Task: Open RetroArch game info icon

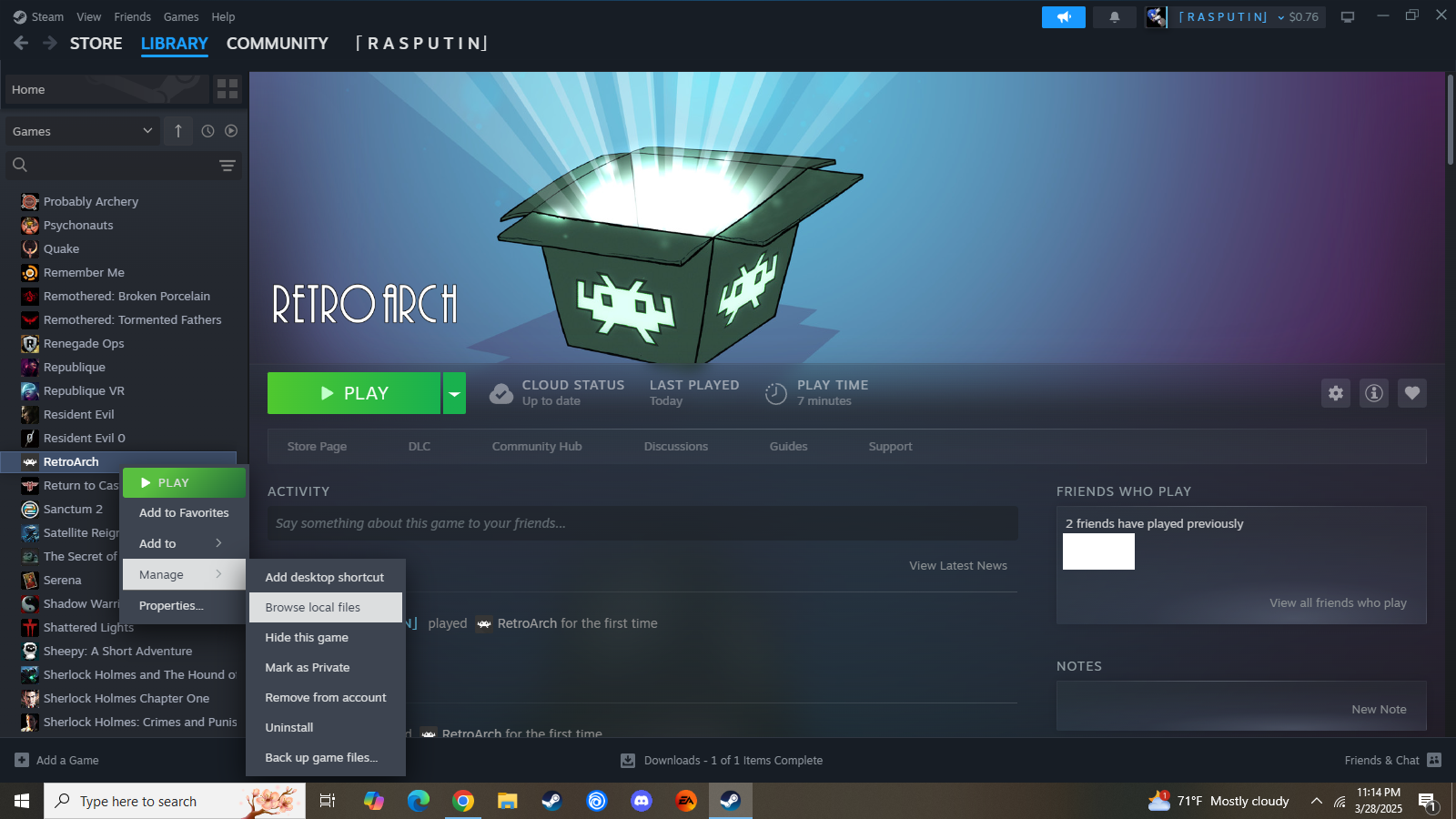Action: [x=1374, y=393]
